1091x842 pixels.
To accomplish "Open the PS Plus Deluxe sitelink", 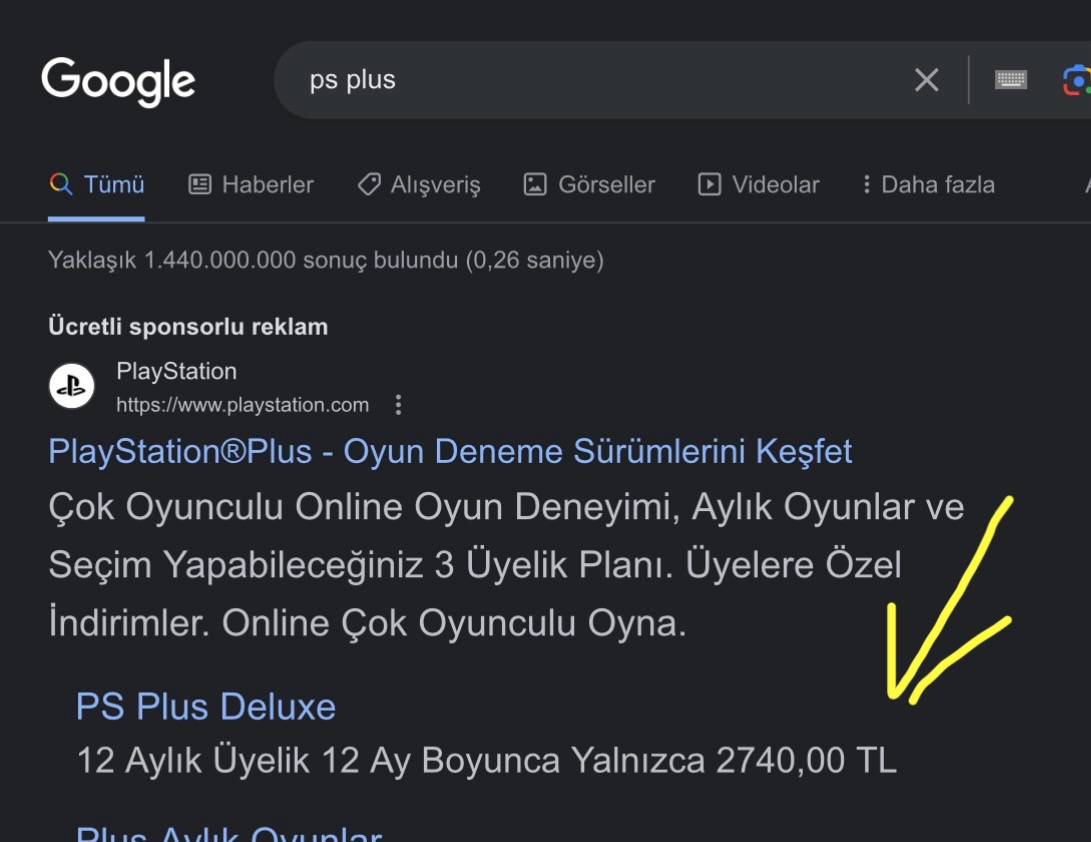I will click(206, 707).
